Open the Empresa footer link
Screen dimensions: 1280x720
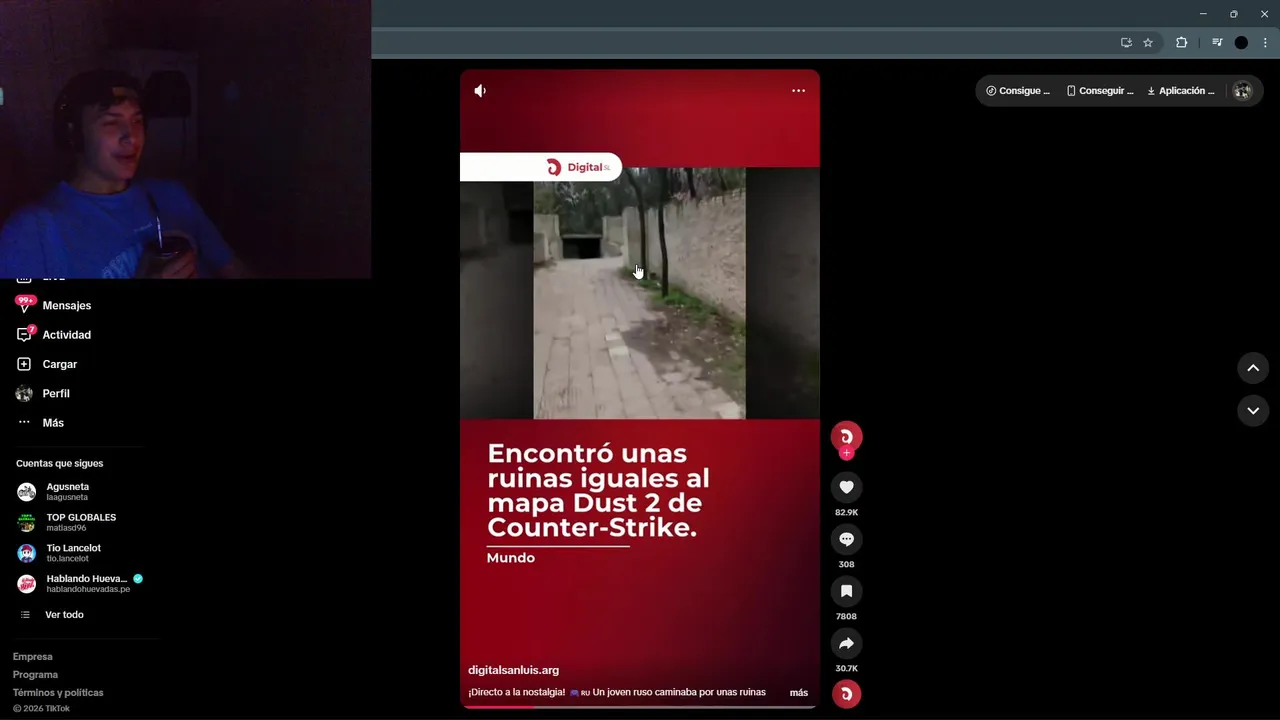pos(32,657)
